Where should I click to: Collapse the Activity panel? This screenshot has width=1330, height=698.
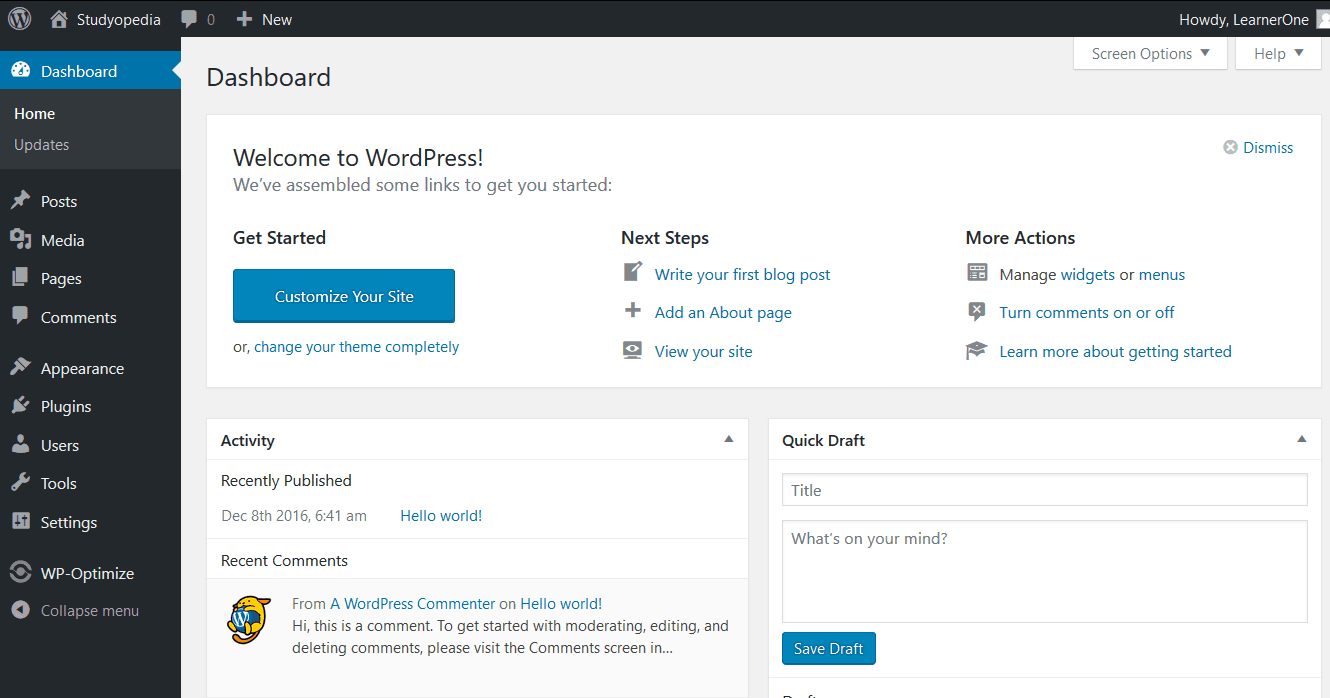(729, 439)
